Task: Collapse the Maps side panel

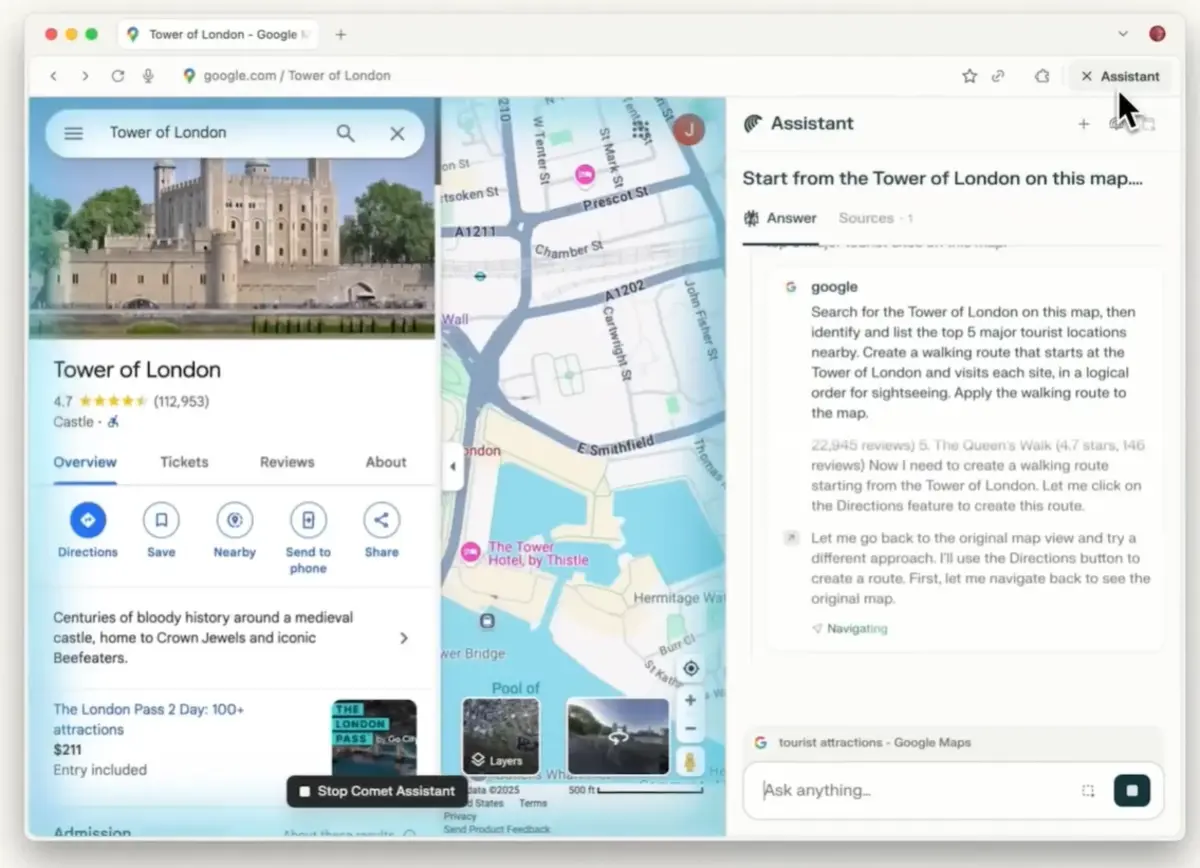Action: coord(452,467)
